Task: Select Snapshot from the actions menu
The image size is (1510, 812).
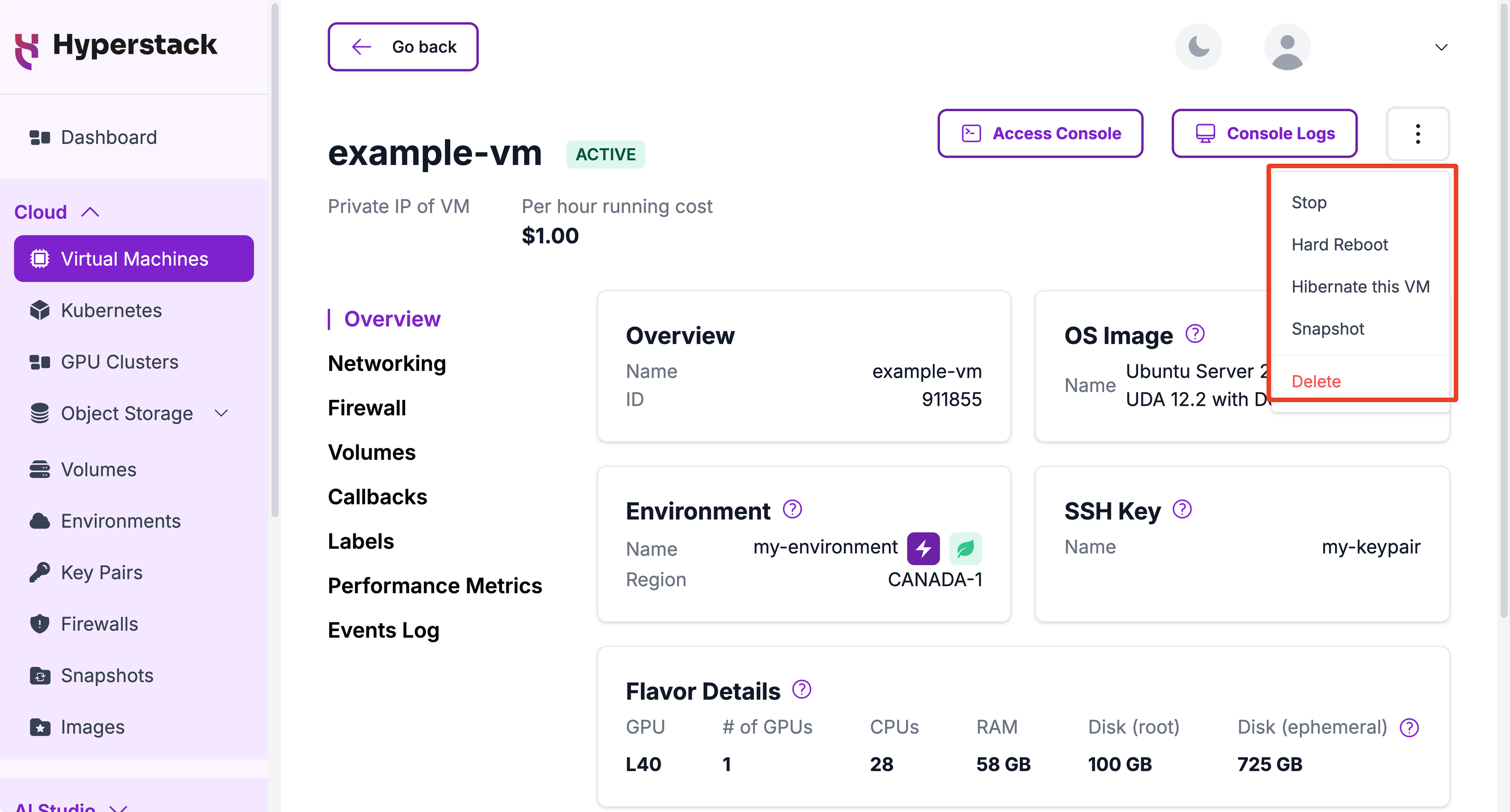Action: 1328,329
